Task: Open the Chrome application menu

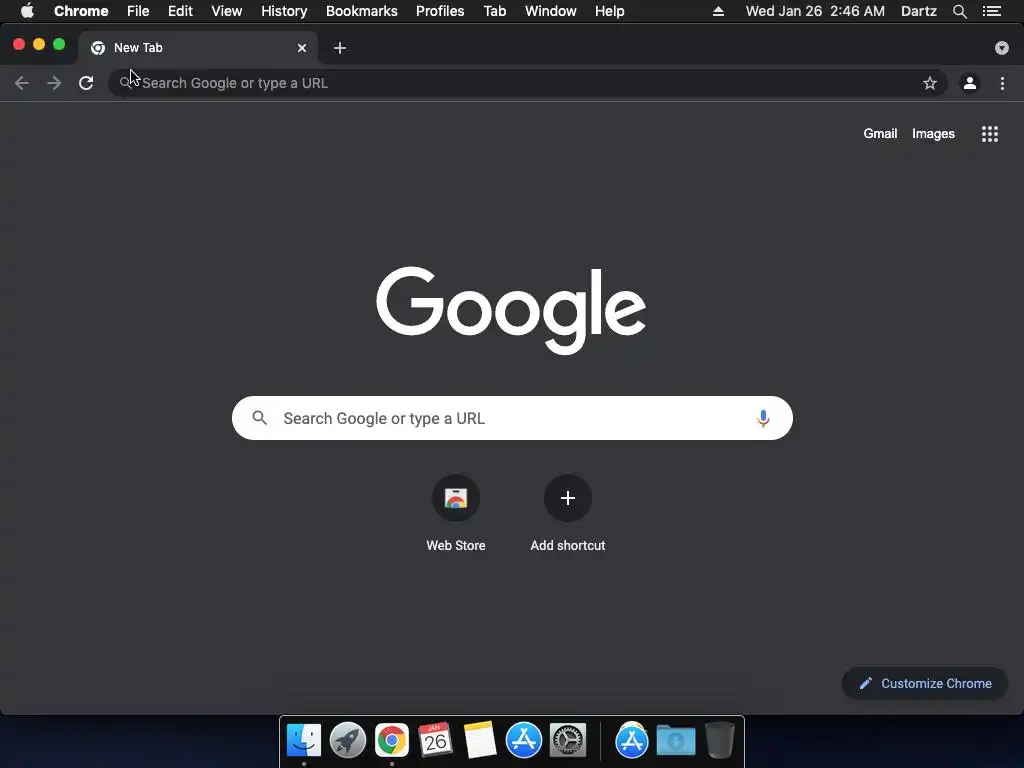Action: pos(81,11)
